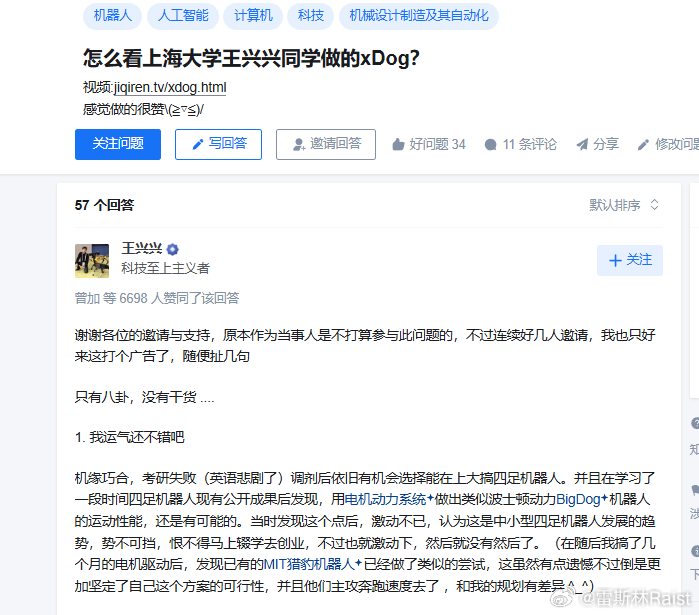Image resolution: width=699 pixels, height=615 pixels.
Task: Open the 11 条评论 comment bubble icon
Action: click(x=490, y=144)
